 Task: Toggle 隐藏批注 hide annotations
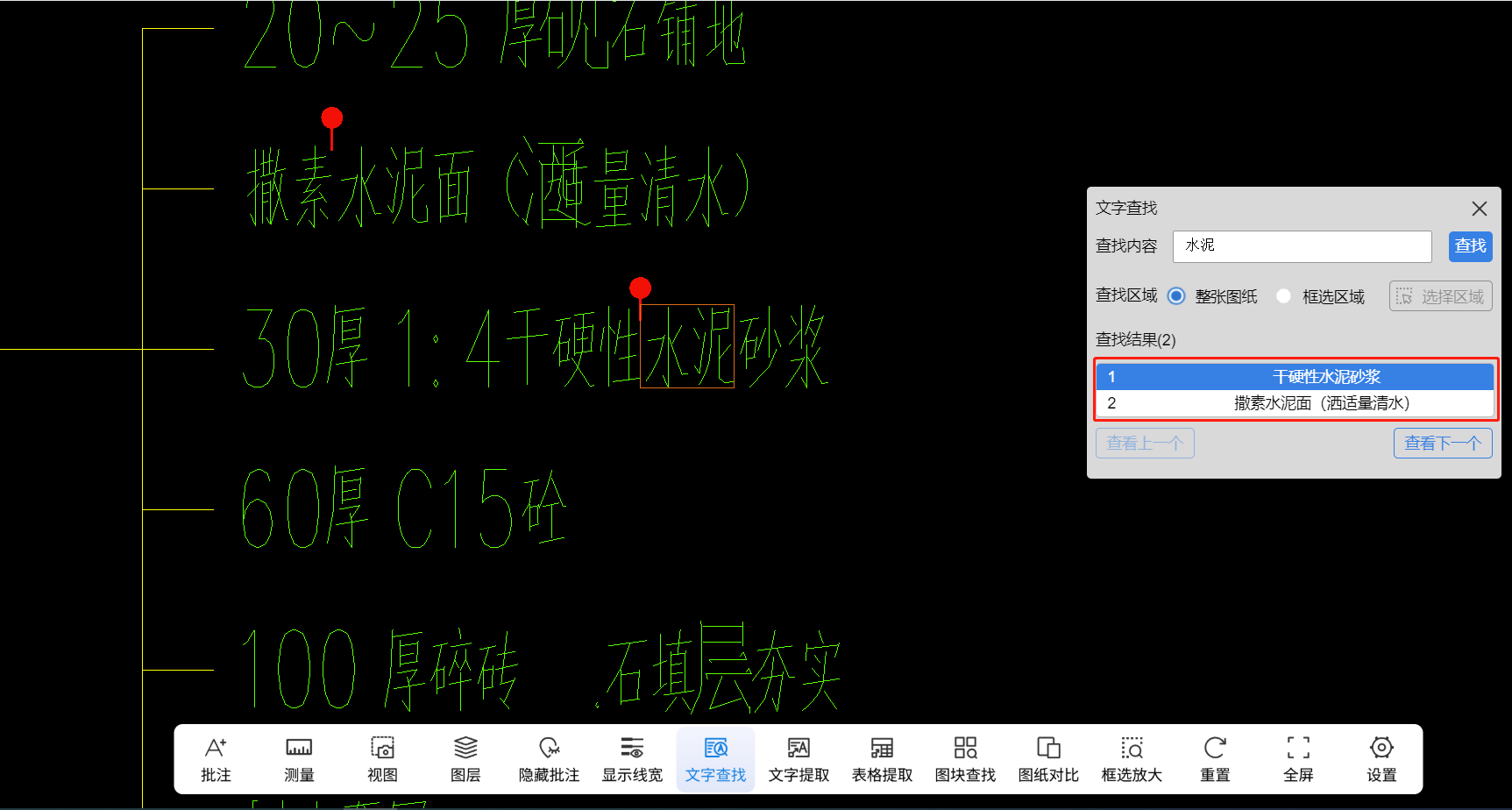point(549,759)
